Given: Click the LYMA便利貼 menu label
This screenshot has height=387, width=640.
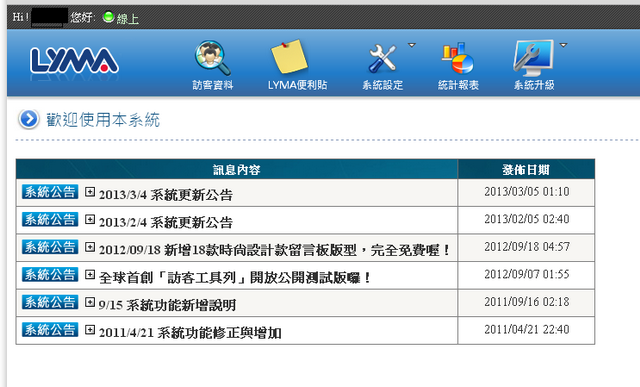Looking at the screenshot, I should [298, 85].
